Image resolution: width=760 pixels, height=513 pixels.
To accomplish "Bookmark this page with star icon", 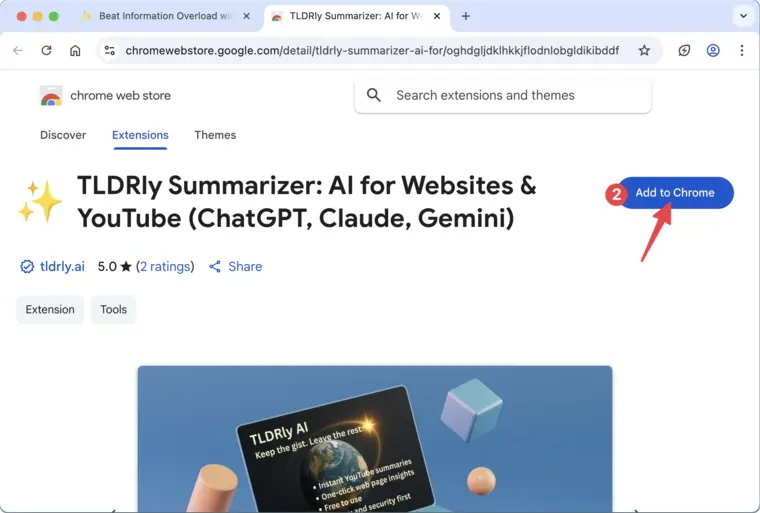I will [x=644, y=50].
